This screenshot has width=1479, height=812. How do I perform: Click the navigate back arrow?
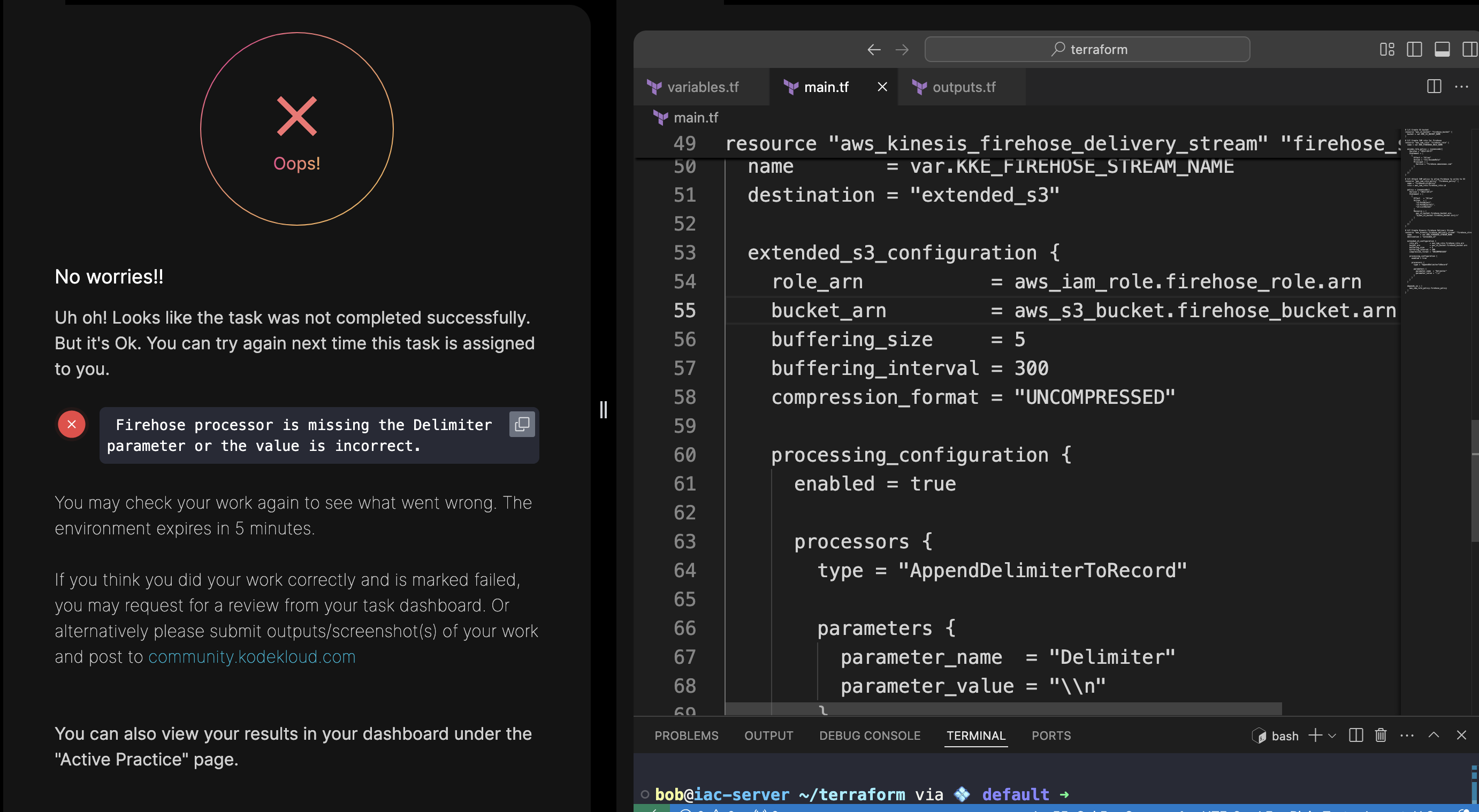[x=873, y=50]
